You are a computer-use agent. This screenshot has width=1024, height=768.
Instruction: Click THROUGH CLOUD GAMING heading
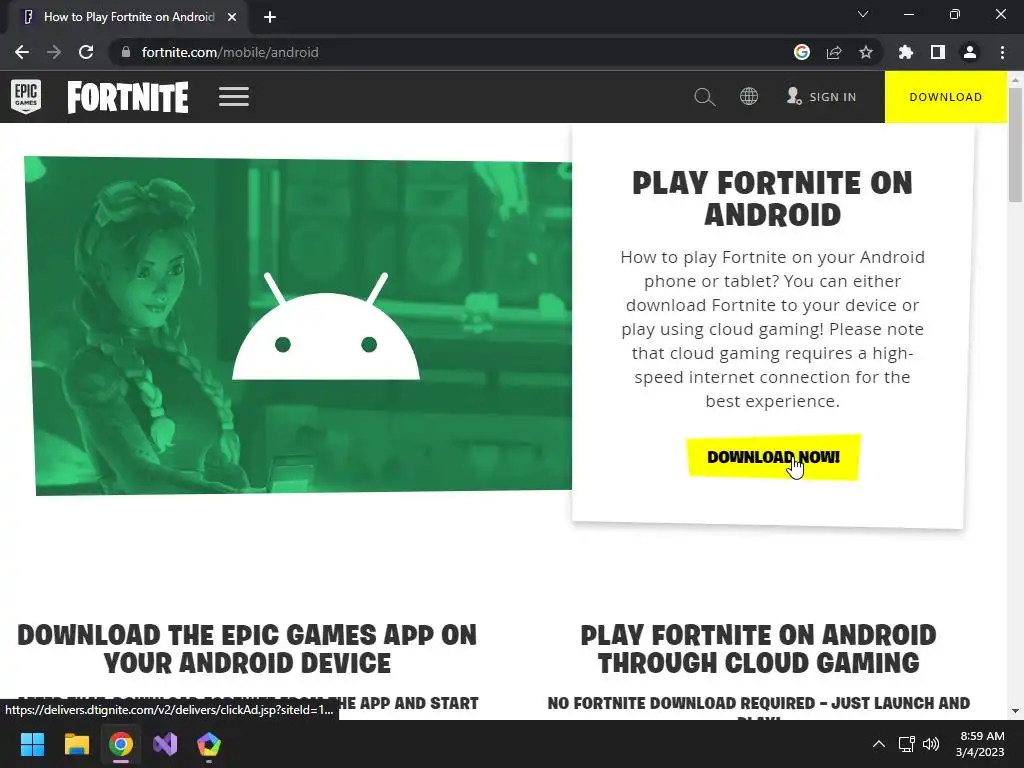pos(758,663)
